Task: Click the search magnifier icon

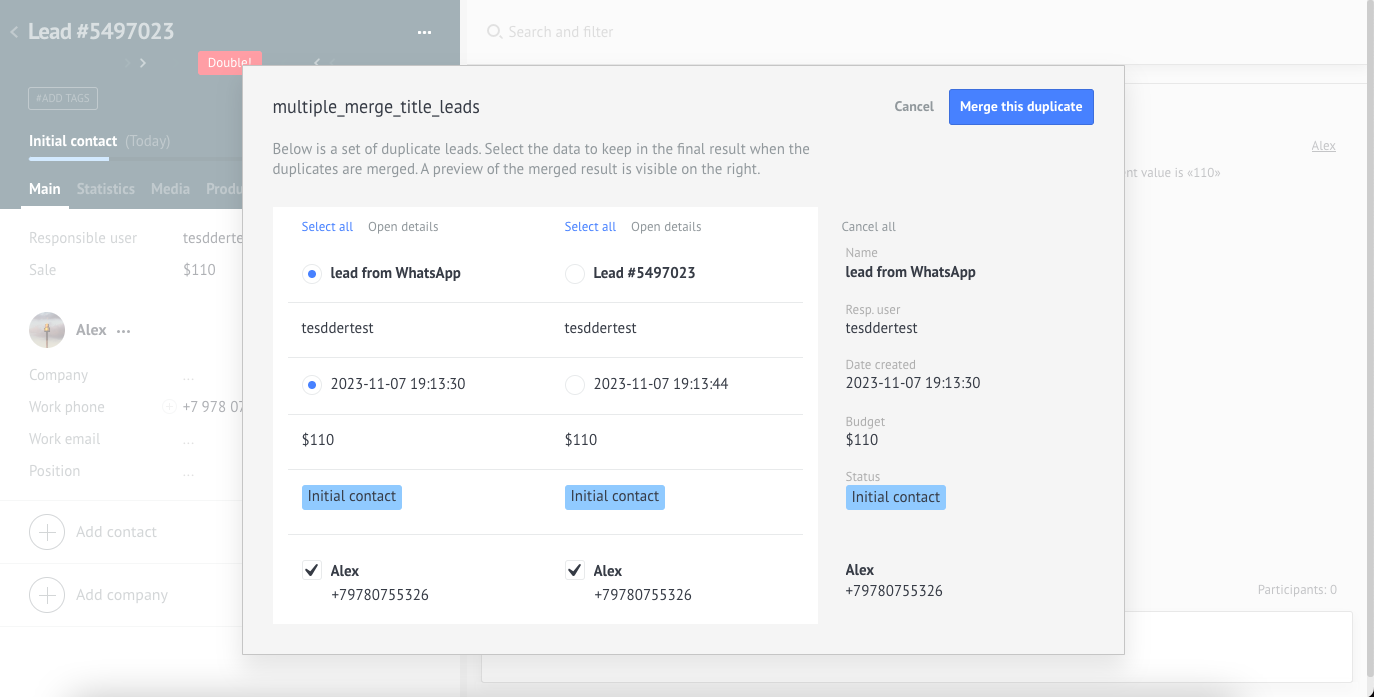Action: (494, 32)
